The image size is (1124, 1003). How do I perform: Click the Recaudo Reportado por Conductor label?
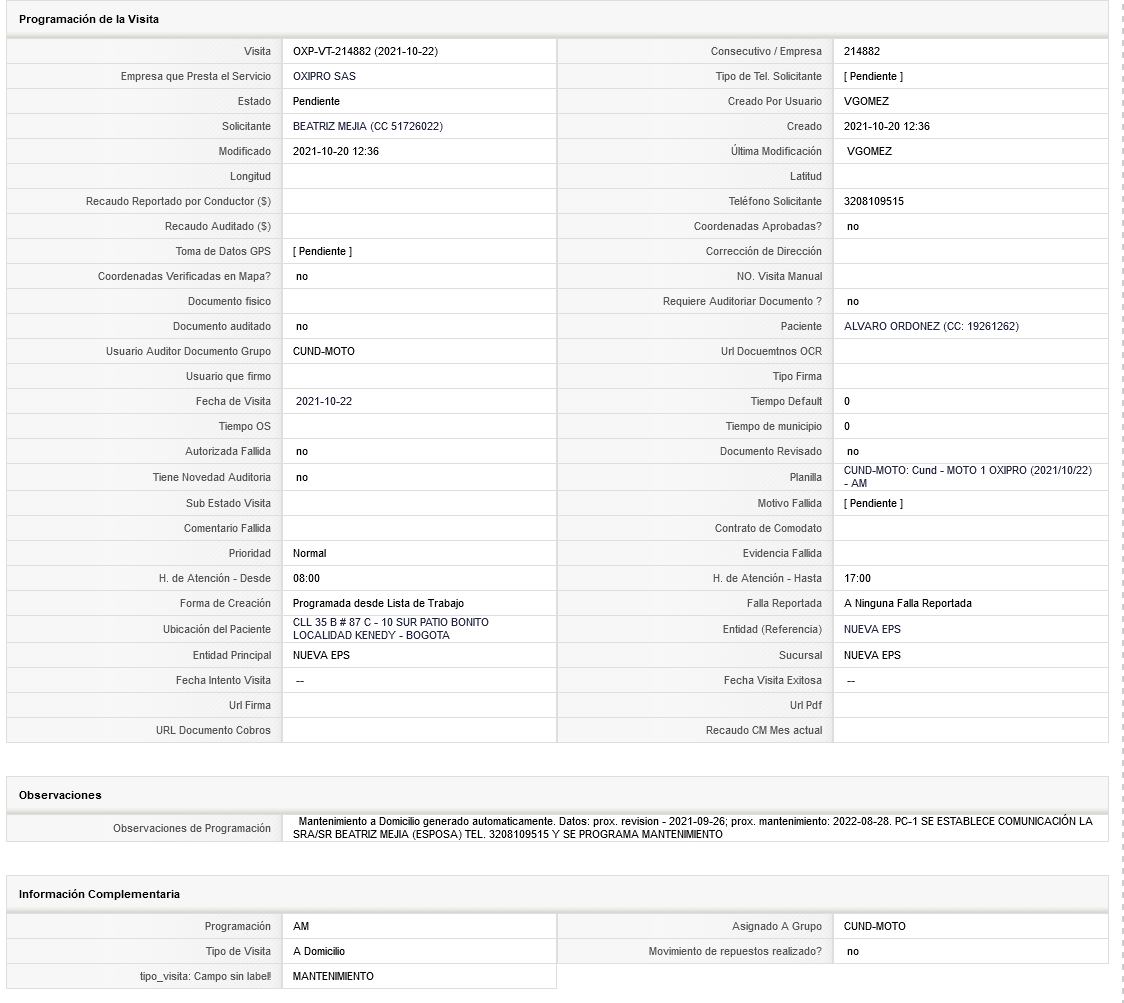tap(178, 201)
